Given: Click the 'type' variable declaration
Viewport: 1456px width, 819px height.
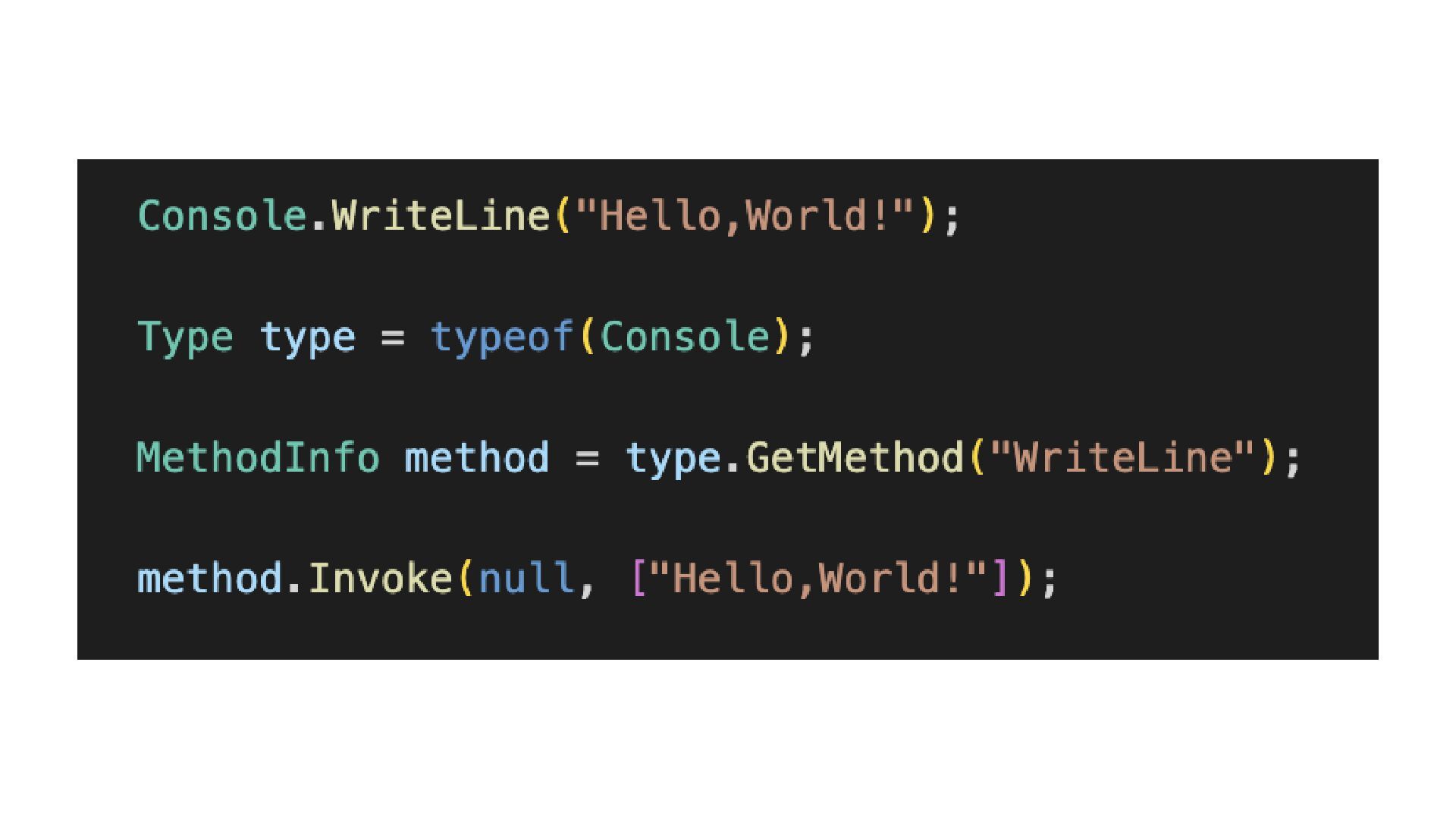Looking at the screenshot, I should click(x=307, y=337).
